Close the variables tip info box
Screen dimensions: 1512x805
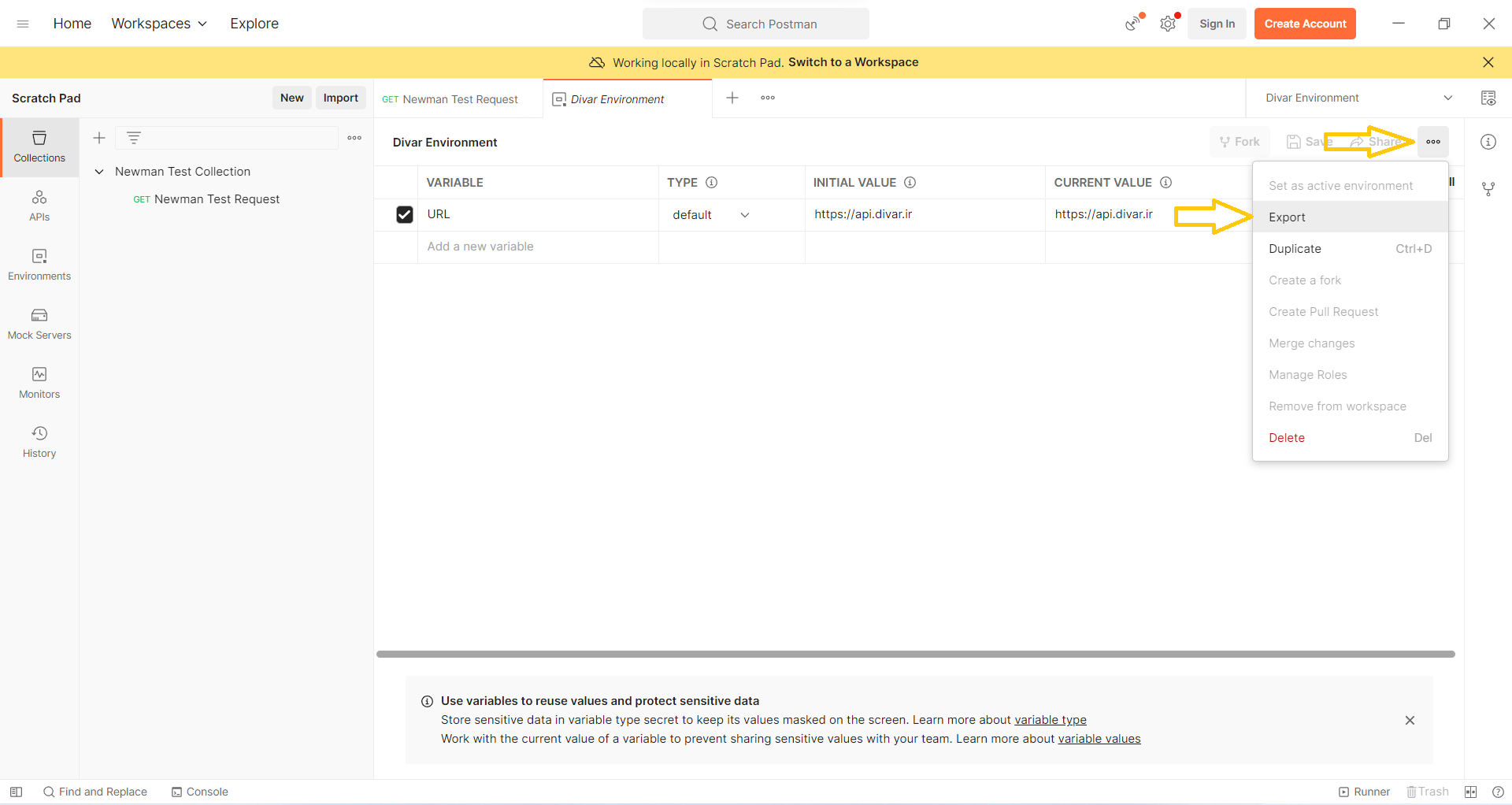1410,720
